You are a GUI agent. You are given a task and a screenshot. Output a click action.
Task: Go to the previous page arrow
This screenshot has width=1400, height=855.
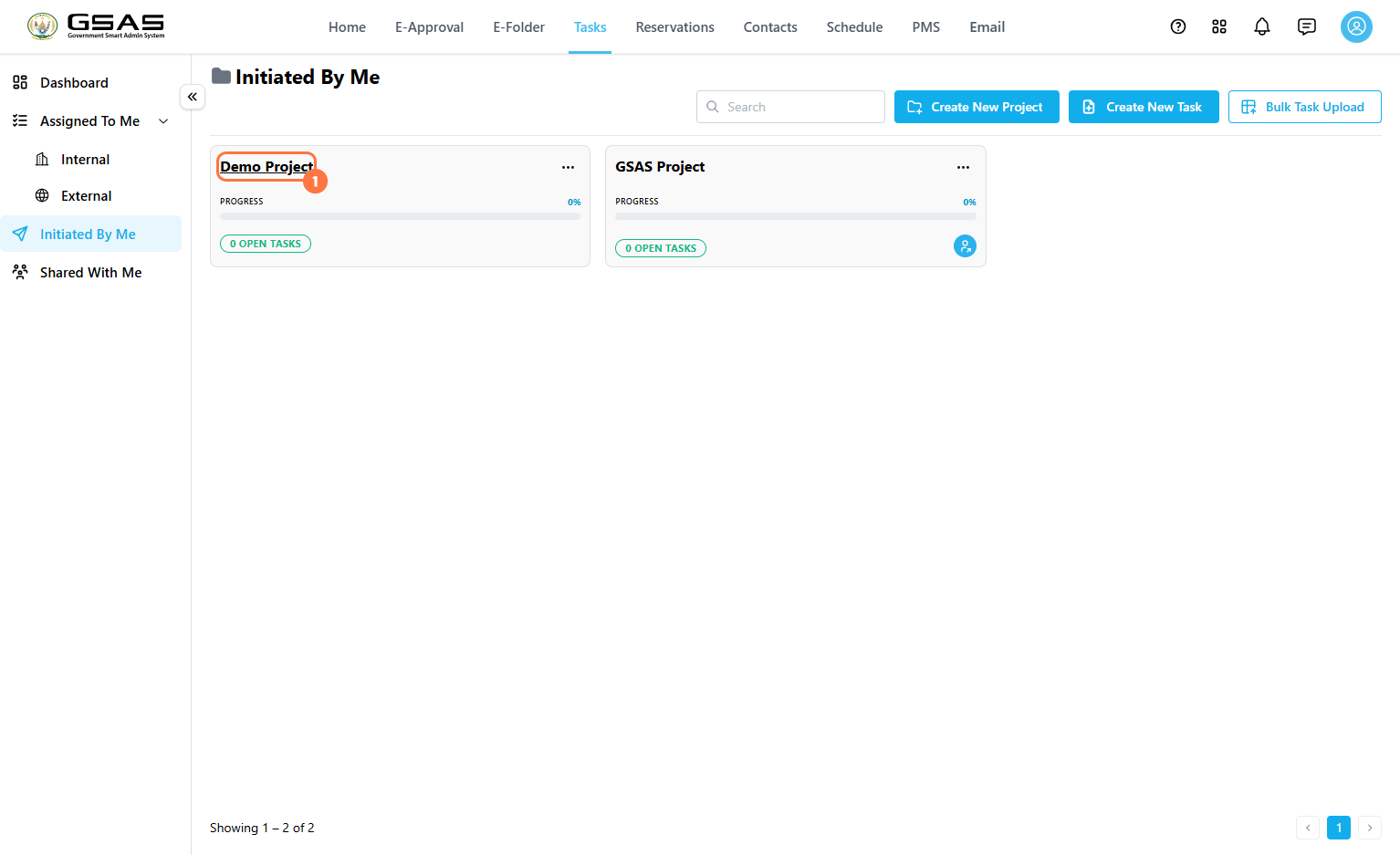tap(1308, 828)
